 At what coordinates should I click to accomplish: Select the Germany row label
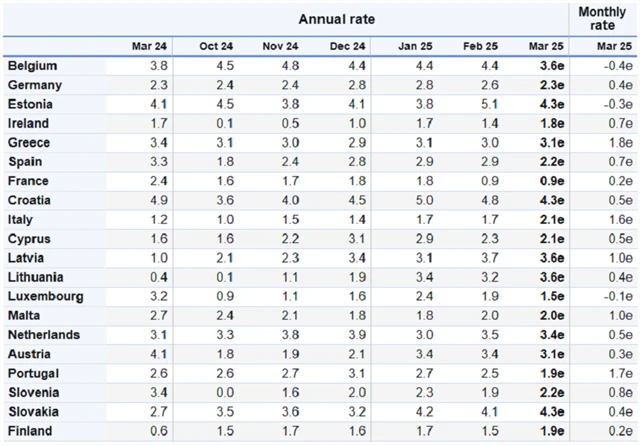tap(34, 85)
